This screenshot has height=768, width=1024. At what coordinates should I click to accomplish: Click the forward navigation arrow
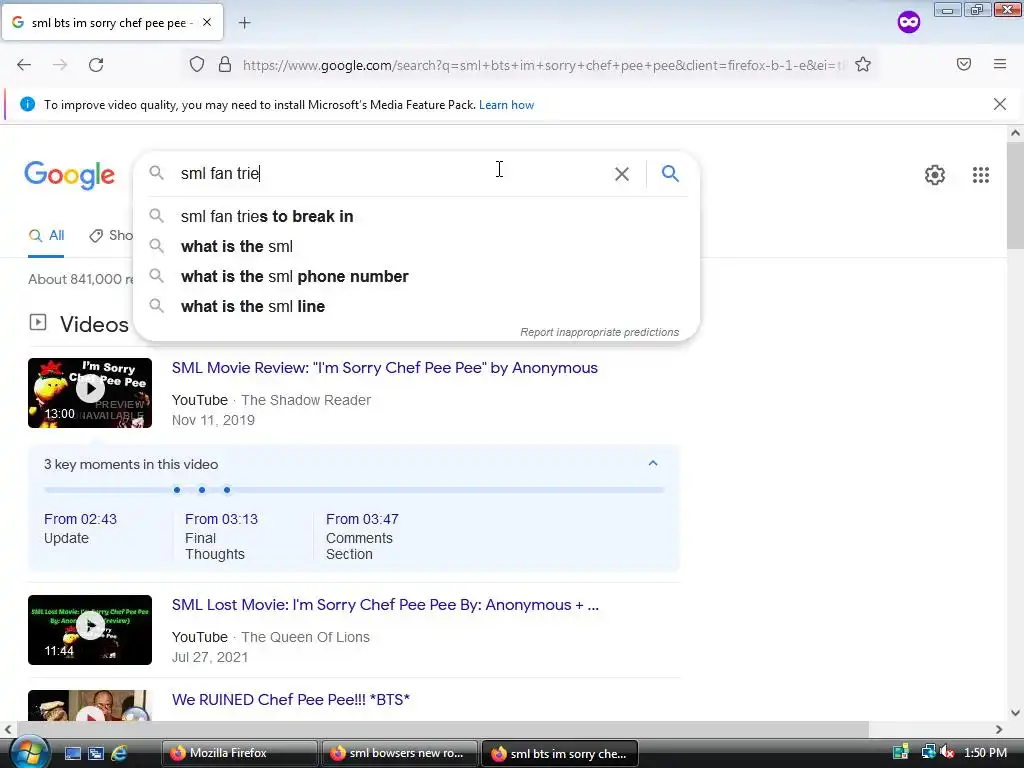pos(60,65)
